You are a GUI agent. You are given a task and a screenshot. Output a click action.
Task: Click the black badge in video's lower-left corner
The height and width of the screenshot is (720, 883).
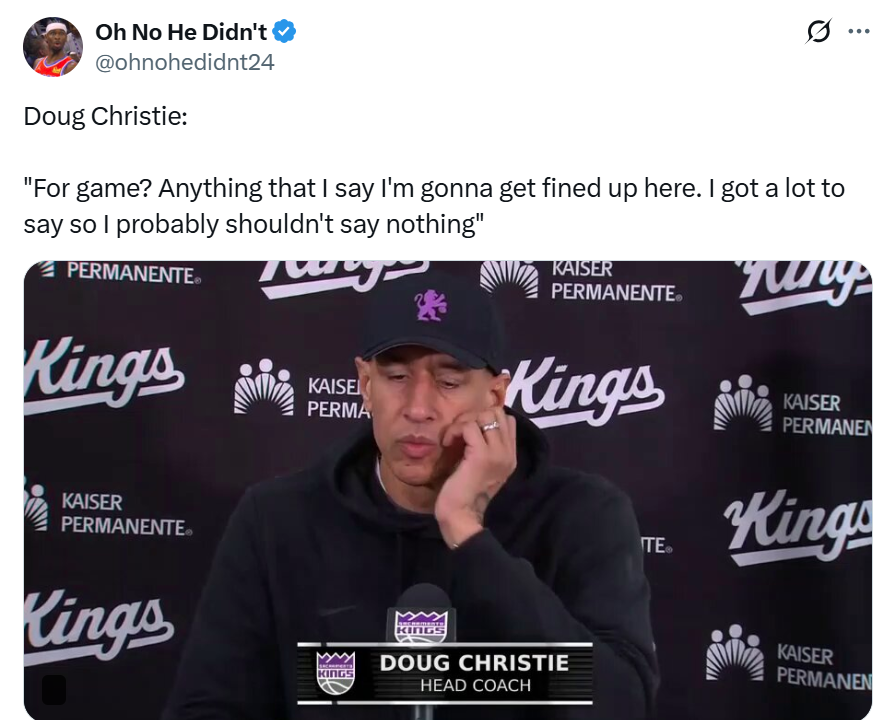pos(54,689)
